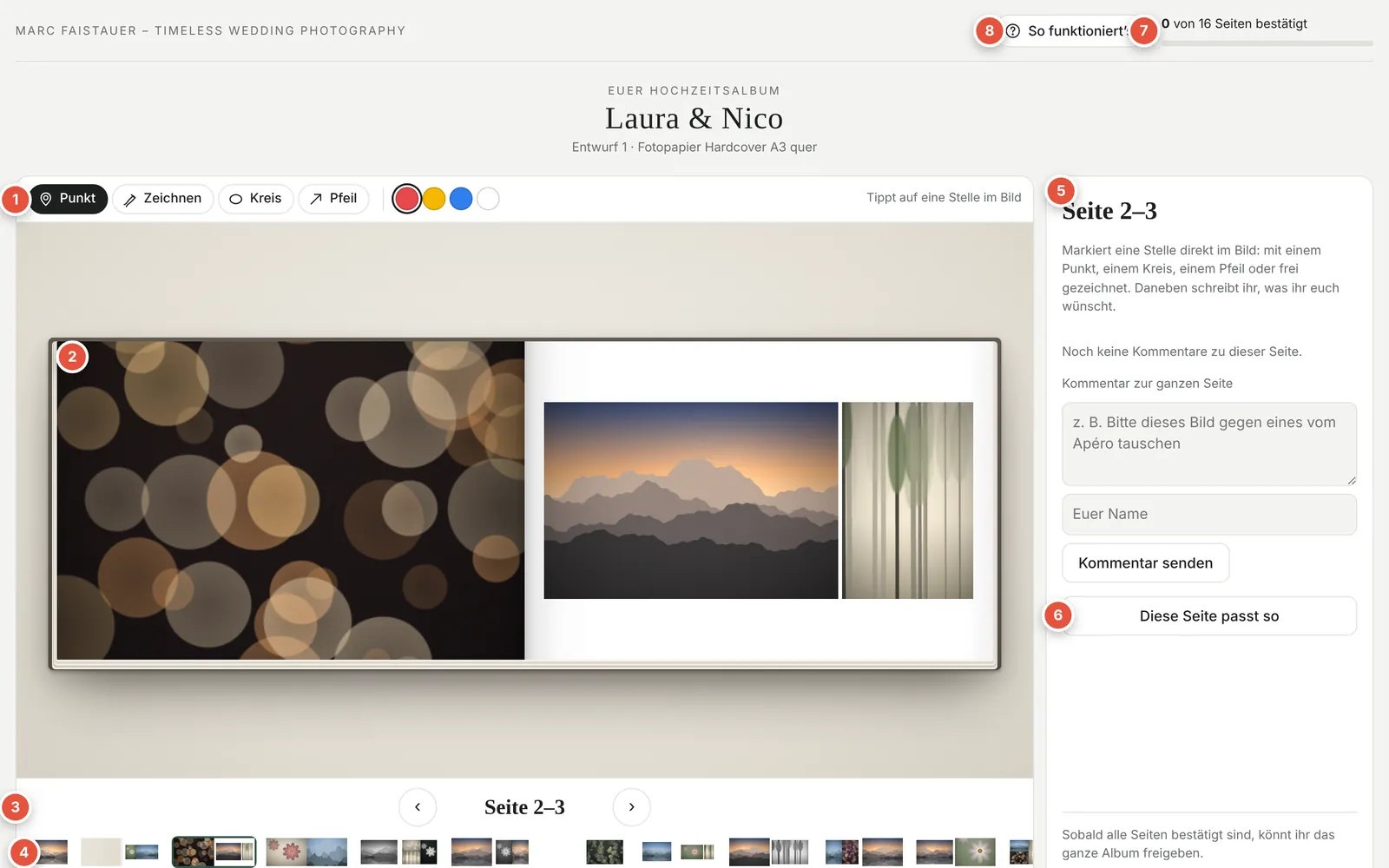The height and width of the screenshot is (868, 1389).
Task: Click "Entwurf 1 · Fotopapier Hardcover A3 quer" subtitle
Action: click(694, 148)
